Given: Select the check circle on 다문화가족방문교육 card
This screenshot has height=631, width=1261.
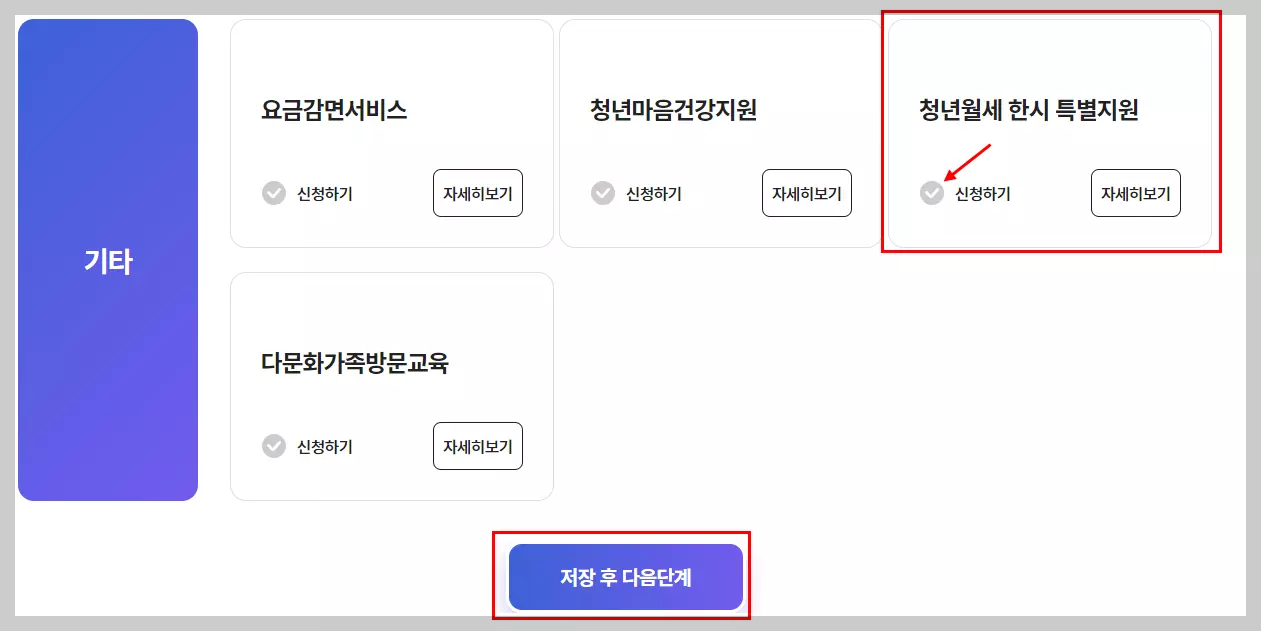Looking at the screenshot, I should pyautogui.click(x=273, y=446).
